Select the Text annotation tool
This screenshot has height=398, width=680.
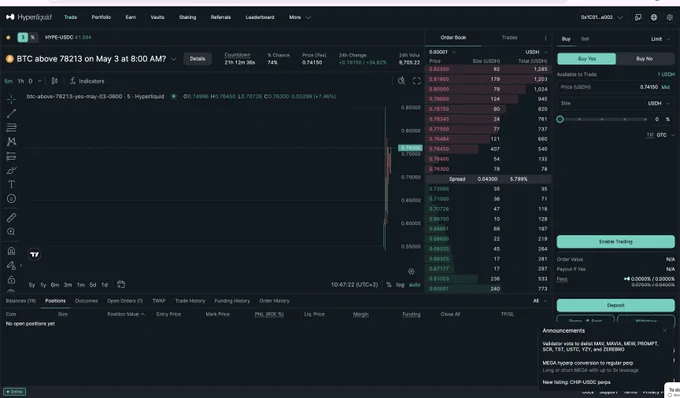(x=12, y=184)
